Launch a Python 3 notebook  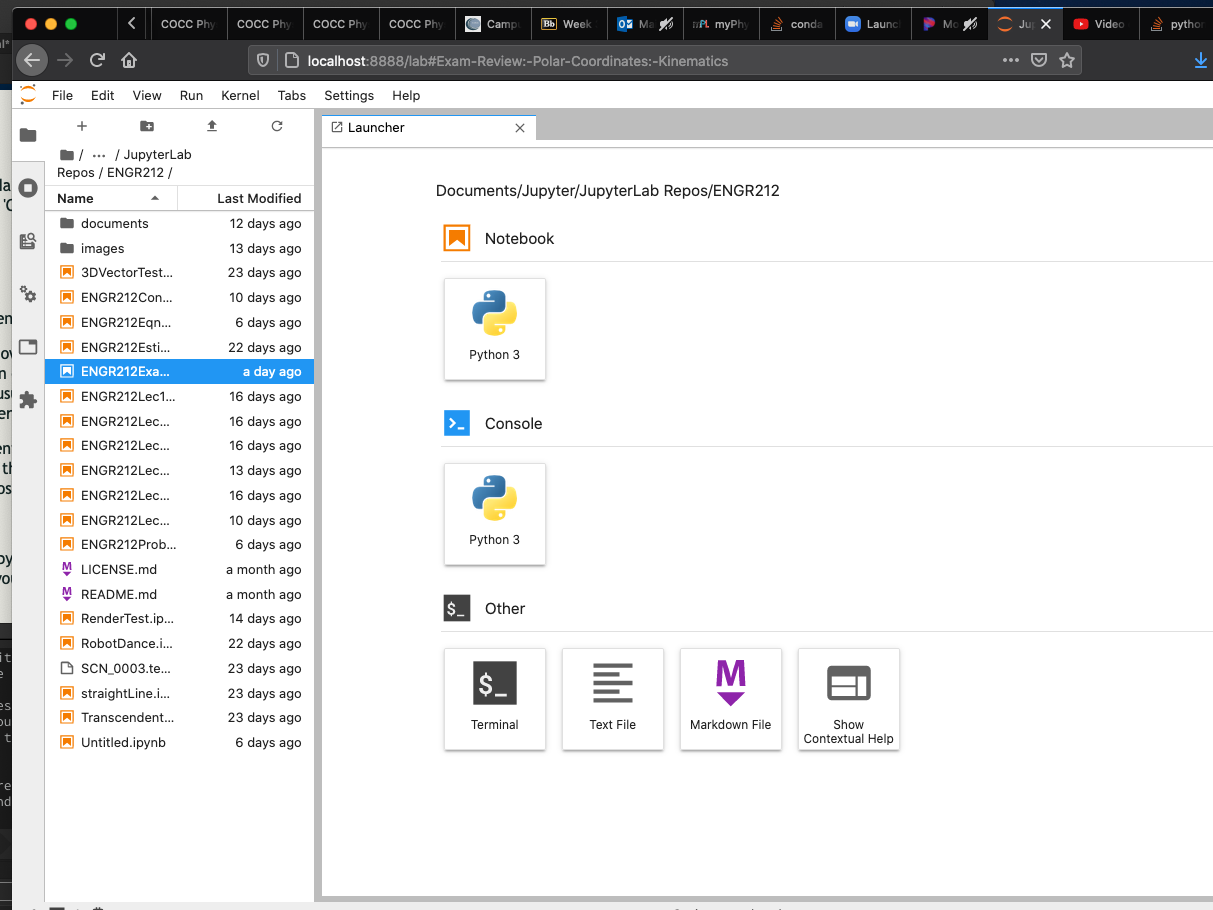click(495, 328)
